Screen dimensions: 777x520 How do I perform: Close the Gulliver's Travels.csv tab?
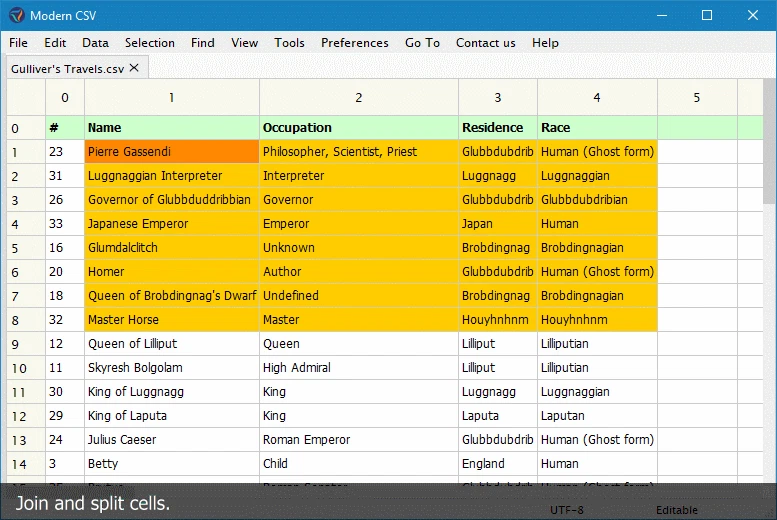tap(134, 68)
